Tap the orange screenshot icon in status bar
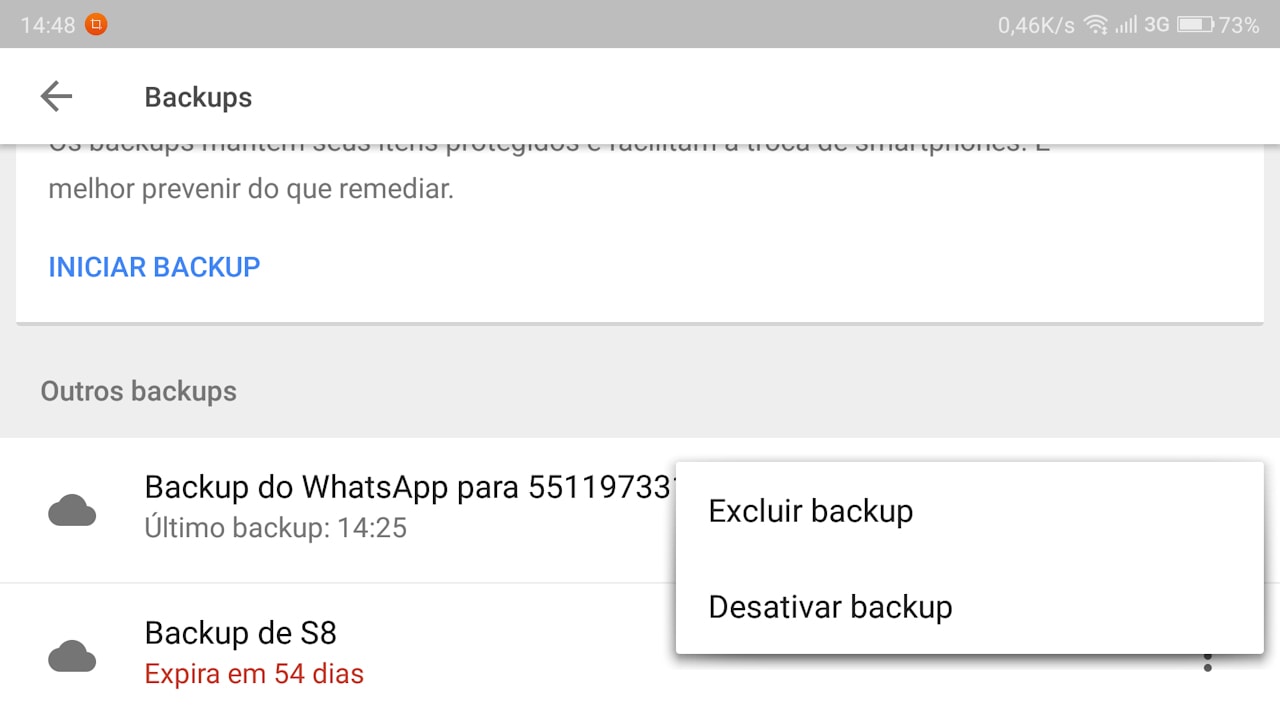The width and height of the screenshot is (1280, 720). [96, 25]
